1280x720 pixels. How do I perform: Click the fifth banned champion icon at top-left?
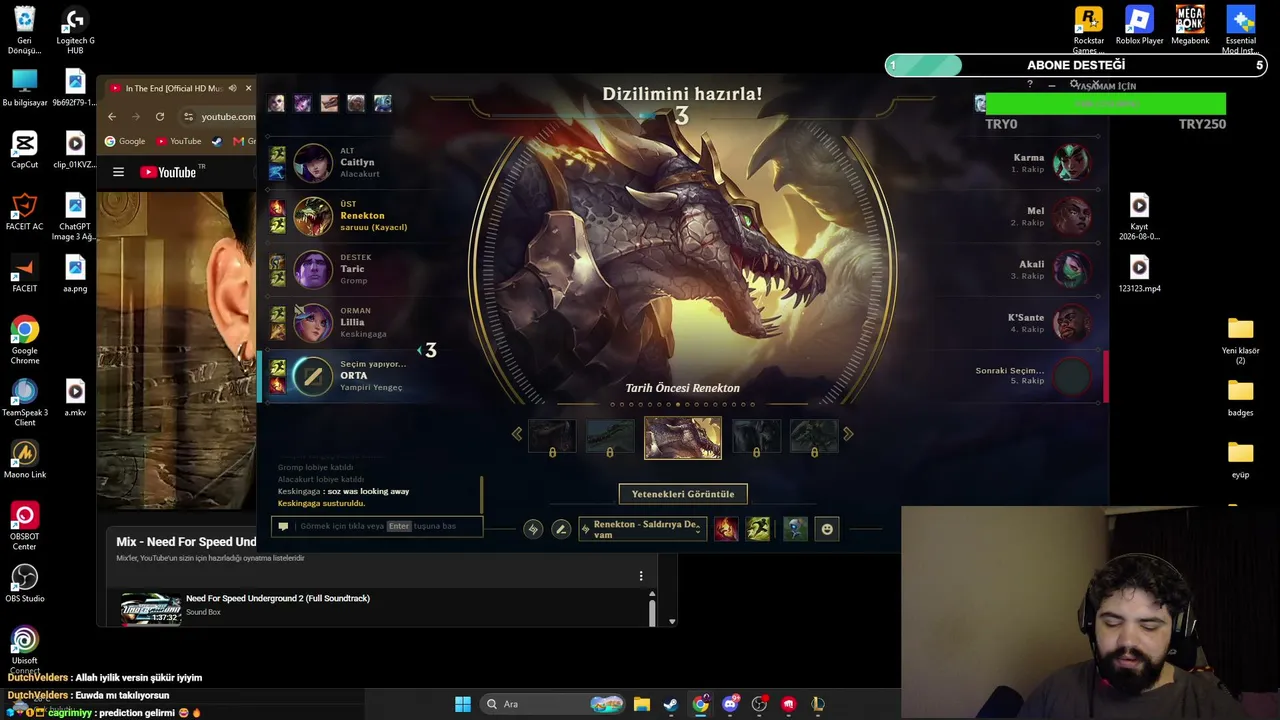382,103
